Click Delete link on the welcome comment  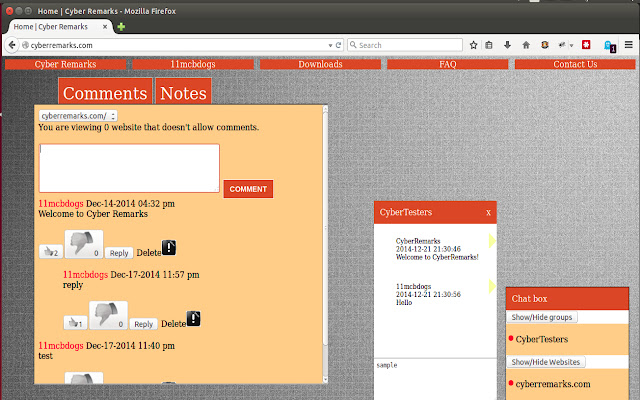tap(147, 253)
